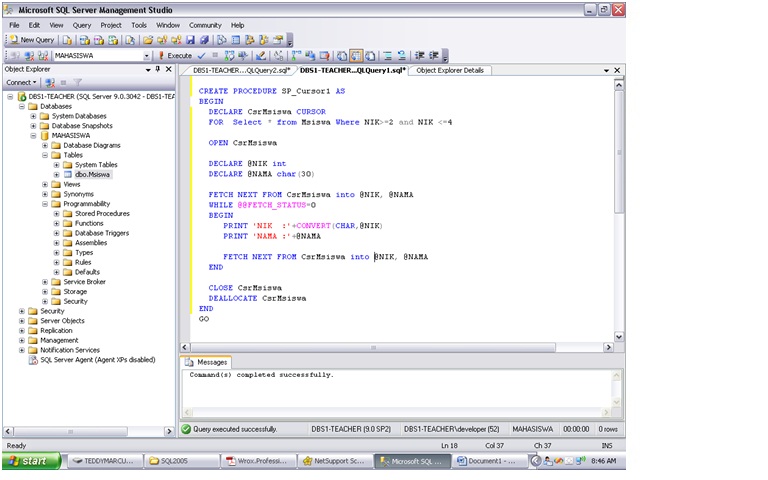Click the Server Objects folder

[62, 321]
